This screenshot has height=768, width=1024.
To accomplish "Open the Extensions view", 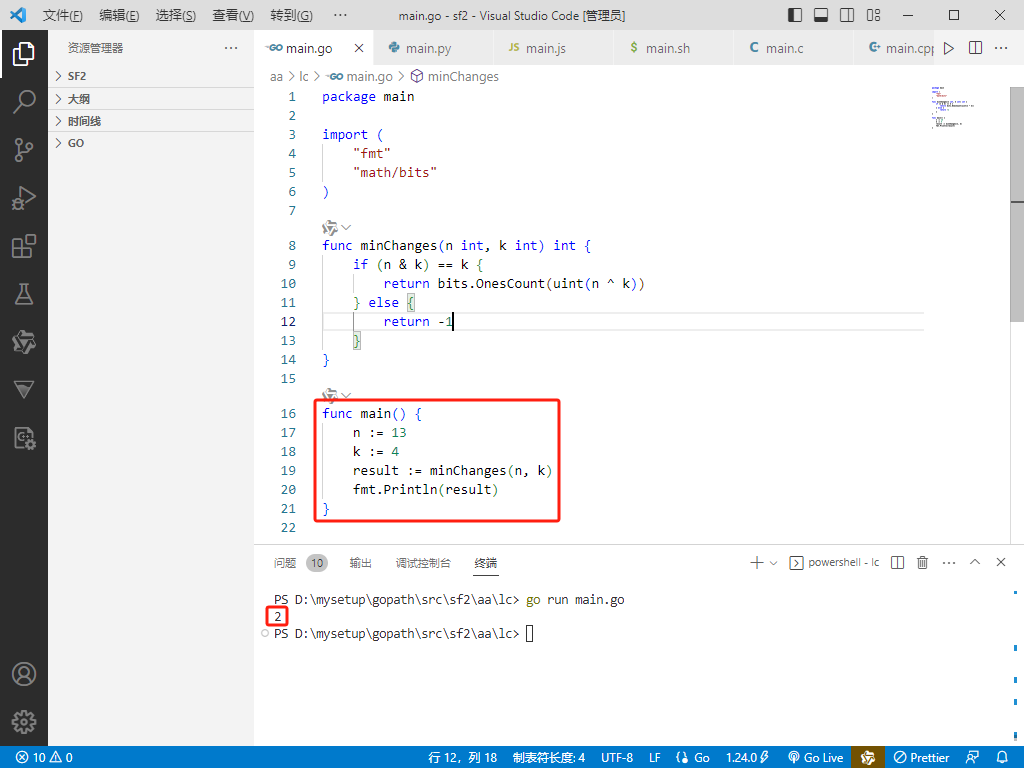I will click(24, 246).
